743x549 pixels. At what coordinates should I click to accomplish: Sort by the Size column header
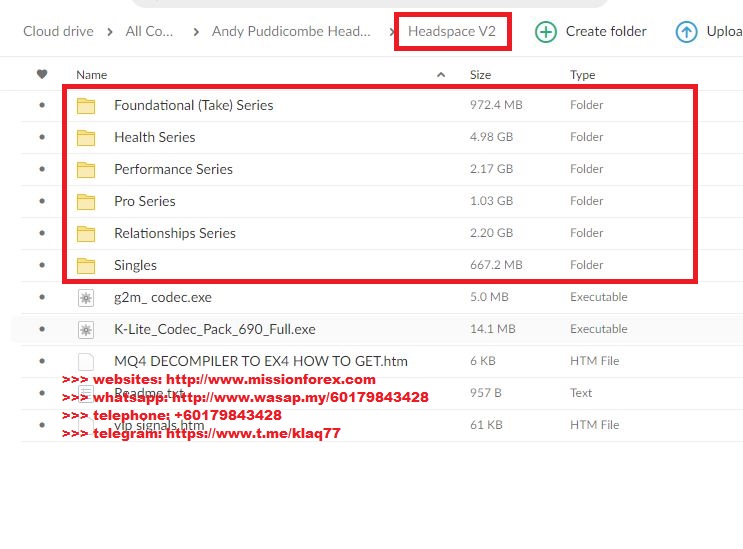(x=480, y=75)
